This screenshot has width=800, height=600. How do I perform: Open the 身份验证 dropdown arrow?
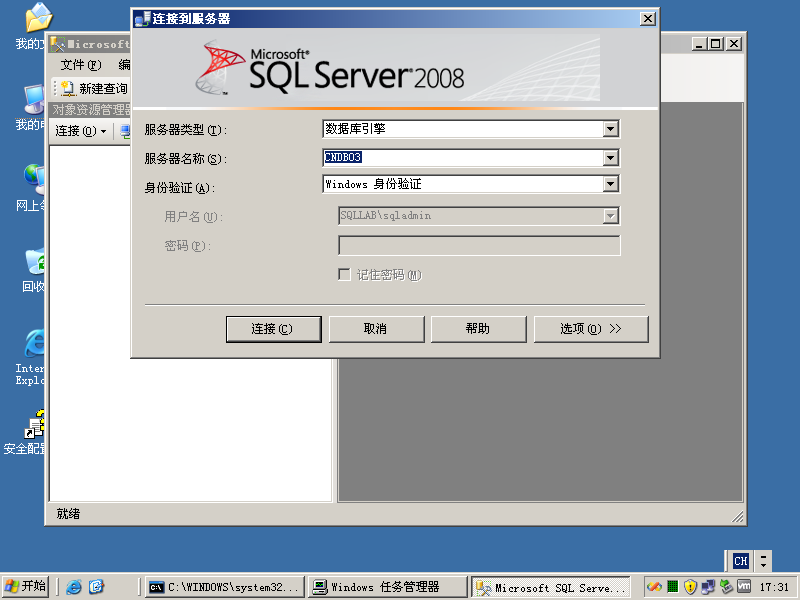click(x=611, y=184)
